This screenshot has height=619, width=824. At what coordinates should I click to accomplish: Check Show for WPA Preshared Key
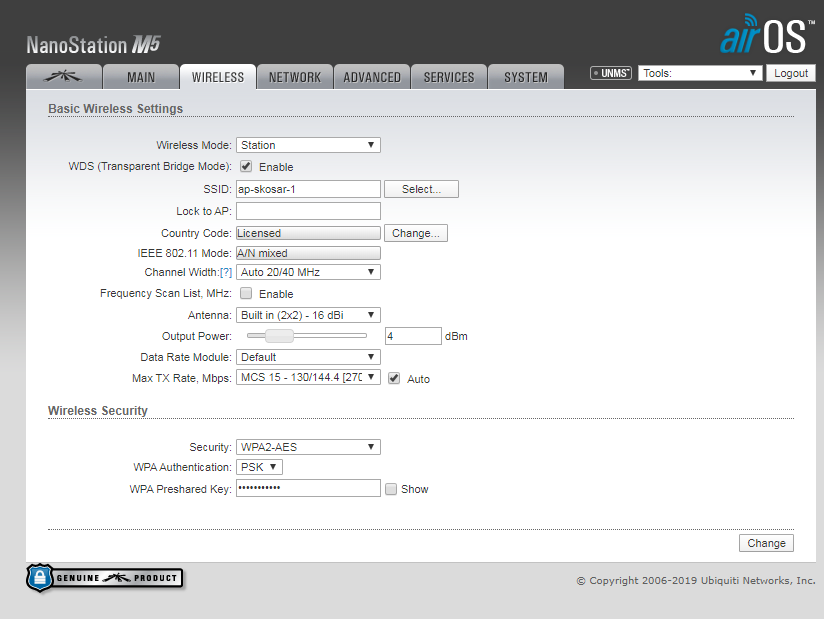pos(391,489)
